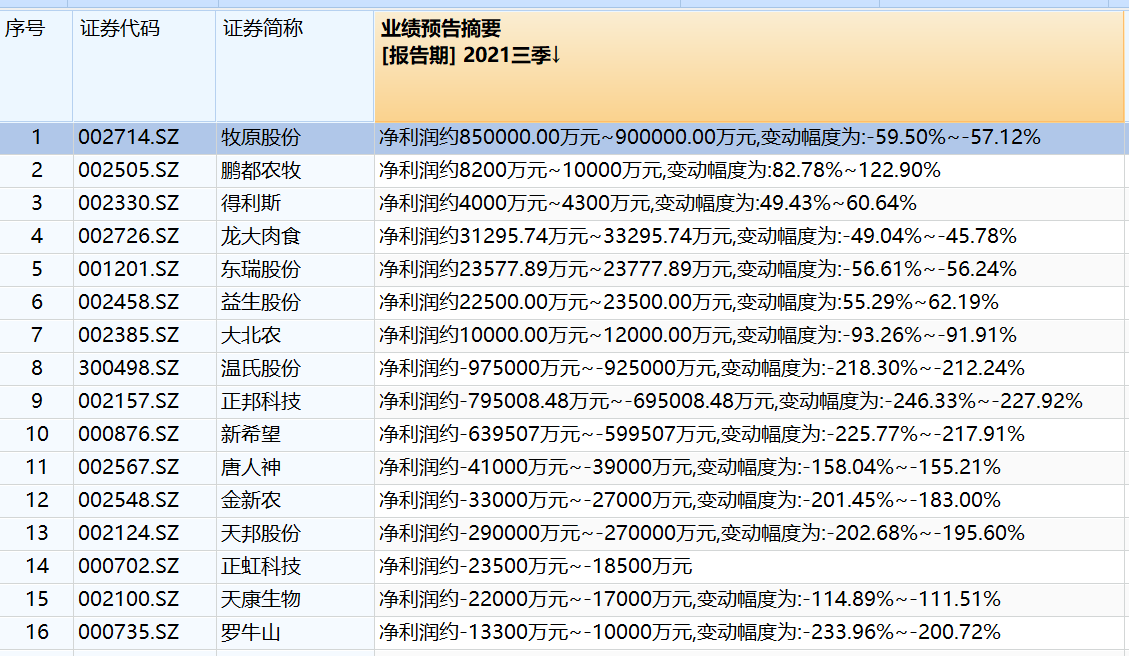The image size is (1129, 656).
Task: Pick the 002567.SZ code cell
Action: [x=128, y=467]
